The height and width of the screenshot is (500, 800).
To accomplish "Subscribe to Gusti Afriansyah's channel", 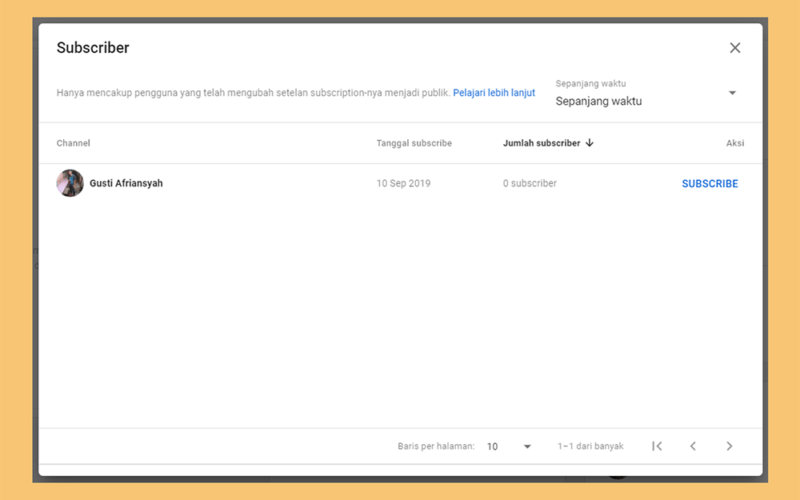I will [x=710, y=184].
